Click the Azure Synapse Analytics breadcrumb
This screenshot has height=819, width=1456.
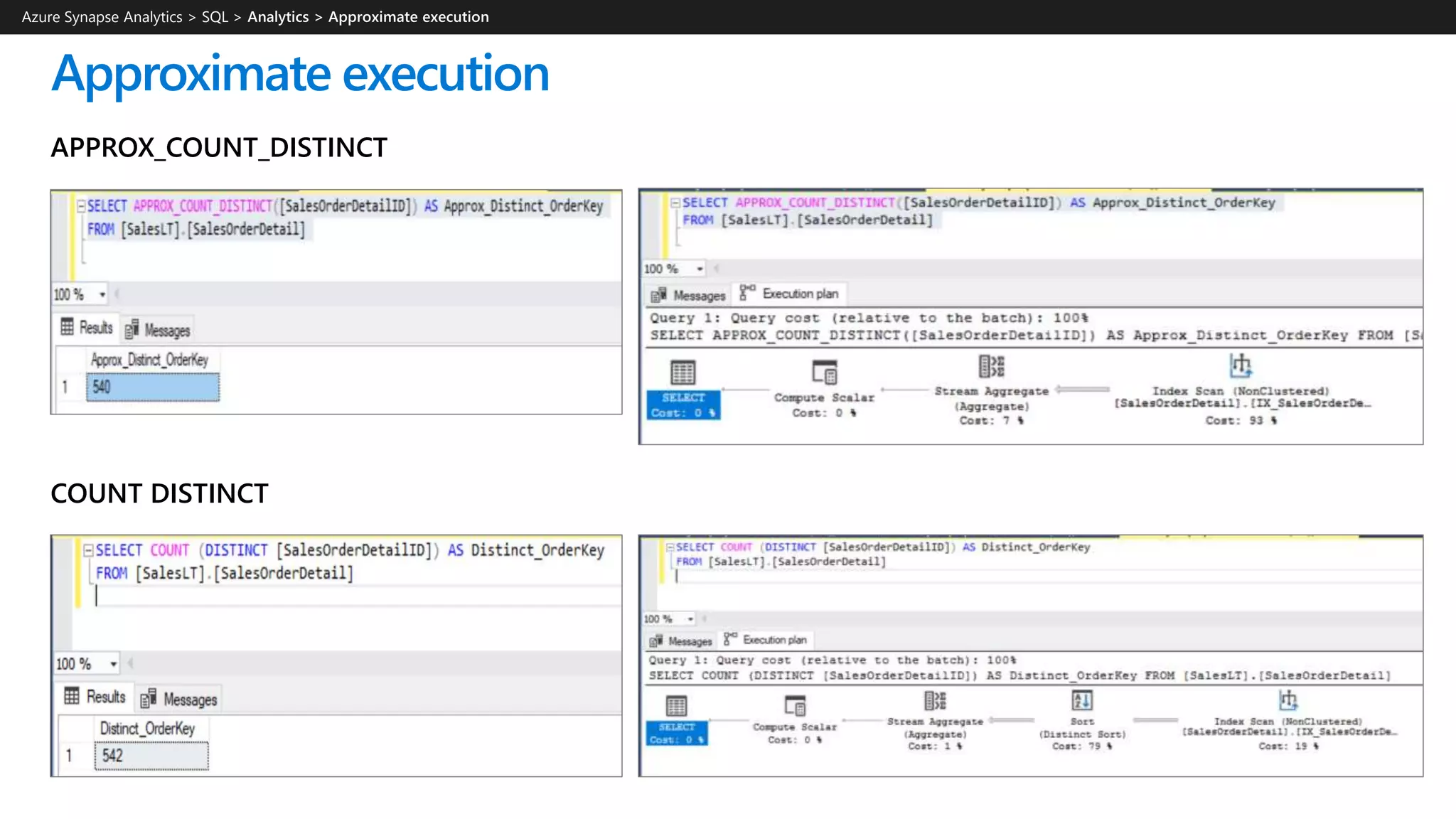pos(102,17)
